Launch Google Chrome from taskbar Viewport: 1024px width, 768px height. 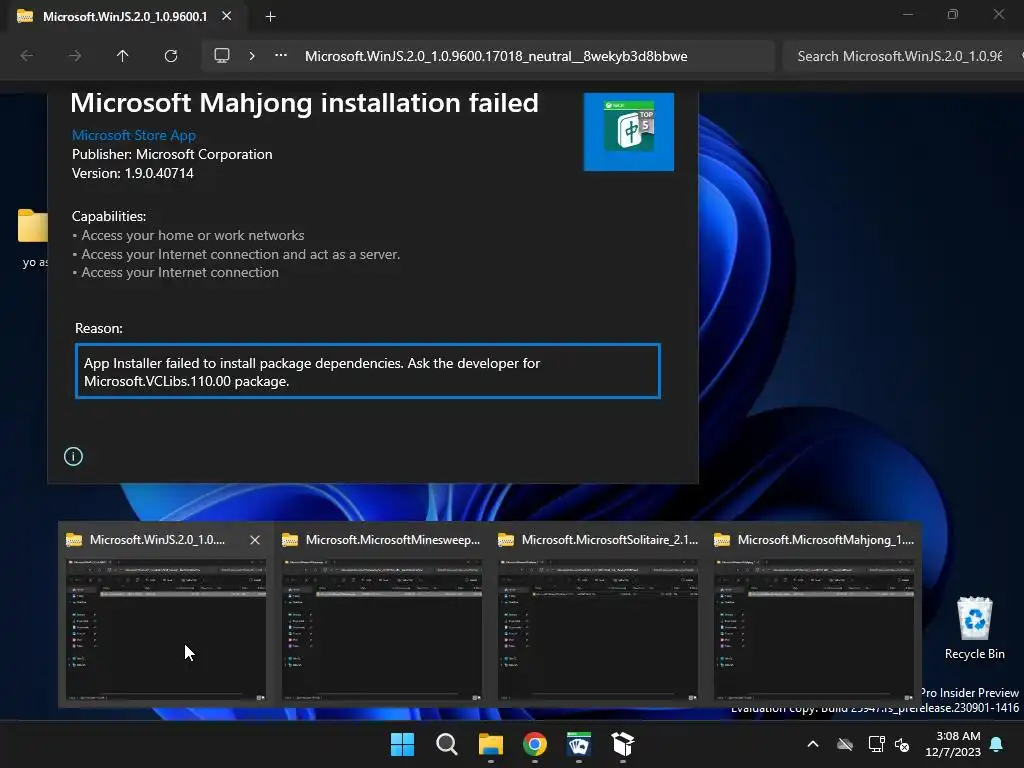[535, 744]
